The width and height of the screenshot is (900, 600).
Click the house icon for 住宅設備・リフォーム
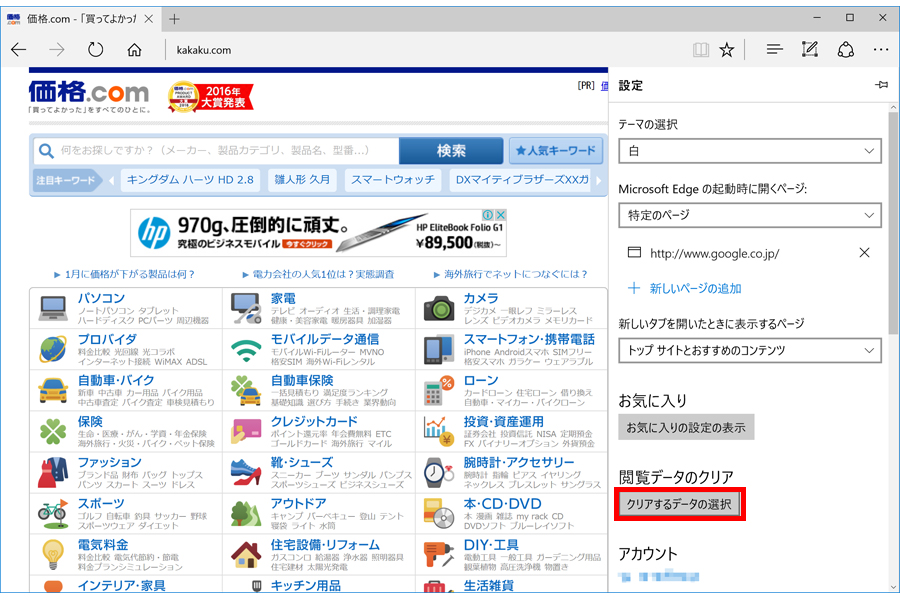[246, 554]
